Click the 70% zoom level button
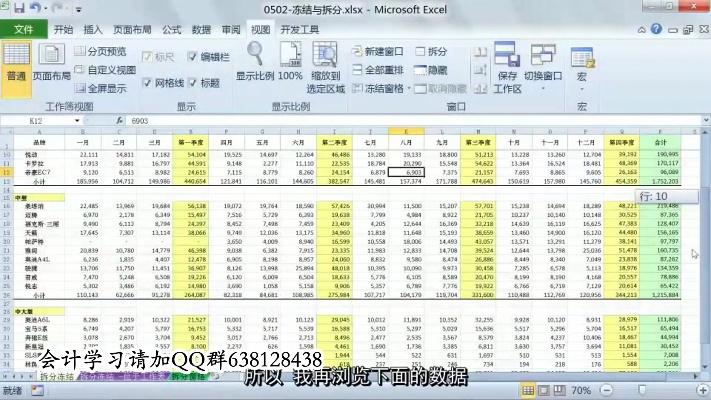 (580, 390)
